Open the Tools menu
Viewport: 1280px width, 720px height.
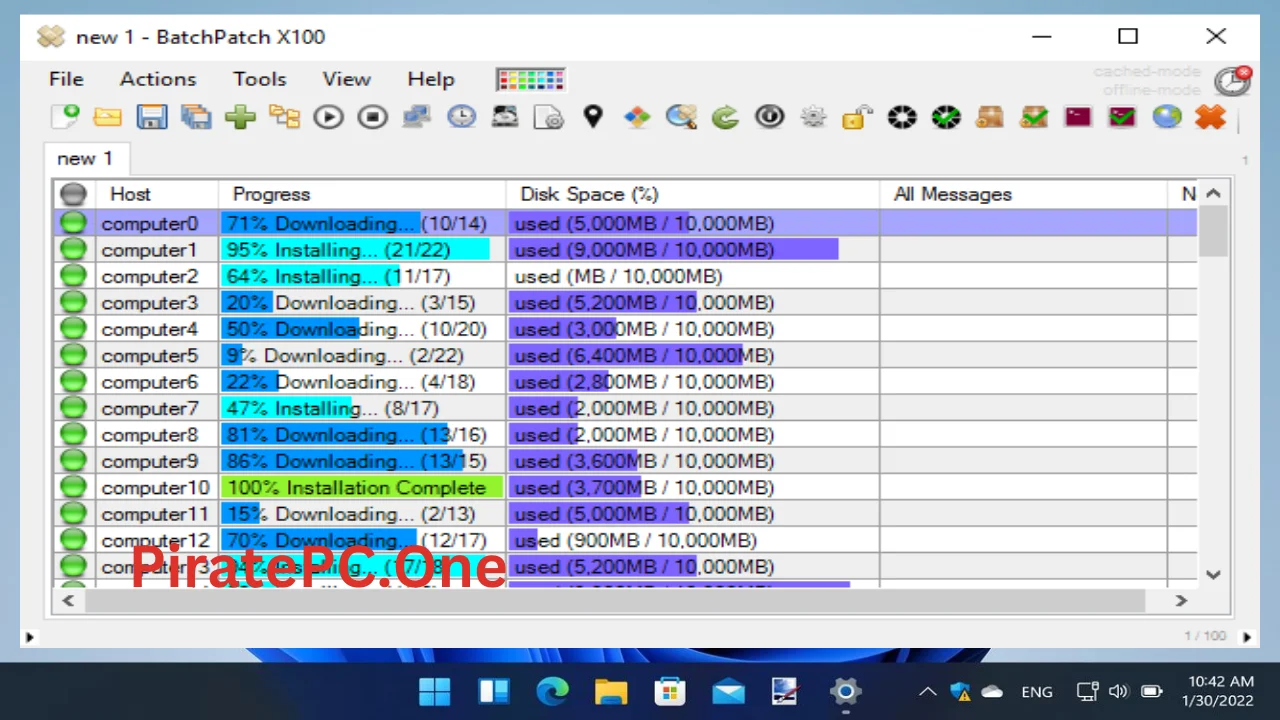(x=260, y=79)
